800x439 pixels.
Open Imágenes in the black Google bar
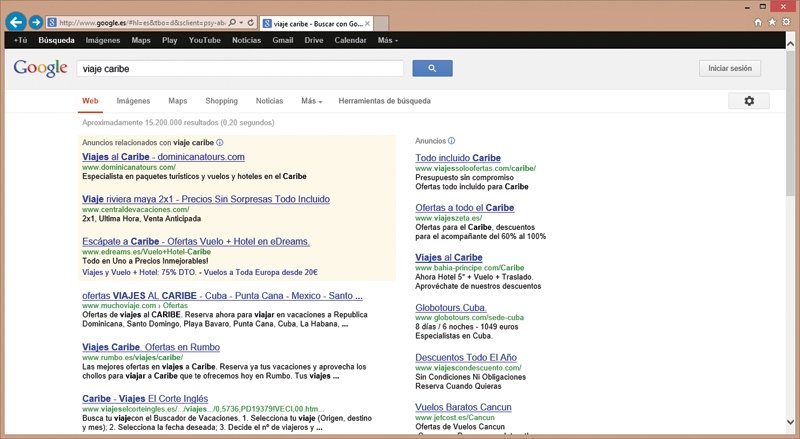pos(103,40)
